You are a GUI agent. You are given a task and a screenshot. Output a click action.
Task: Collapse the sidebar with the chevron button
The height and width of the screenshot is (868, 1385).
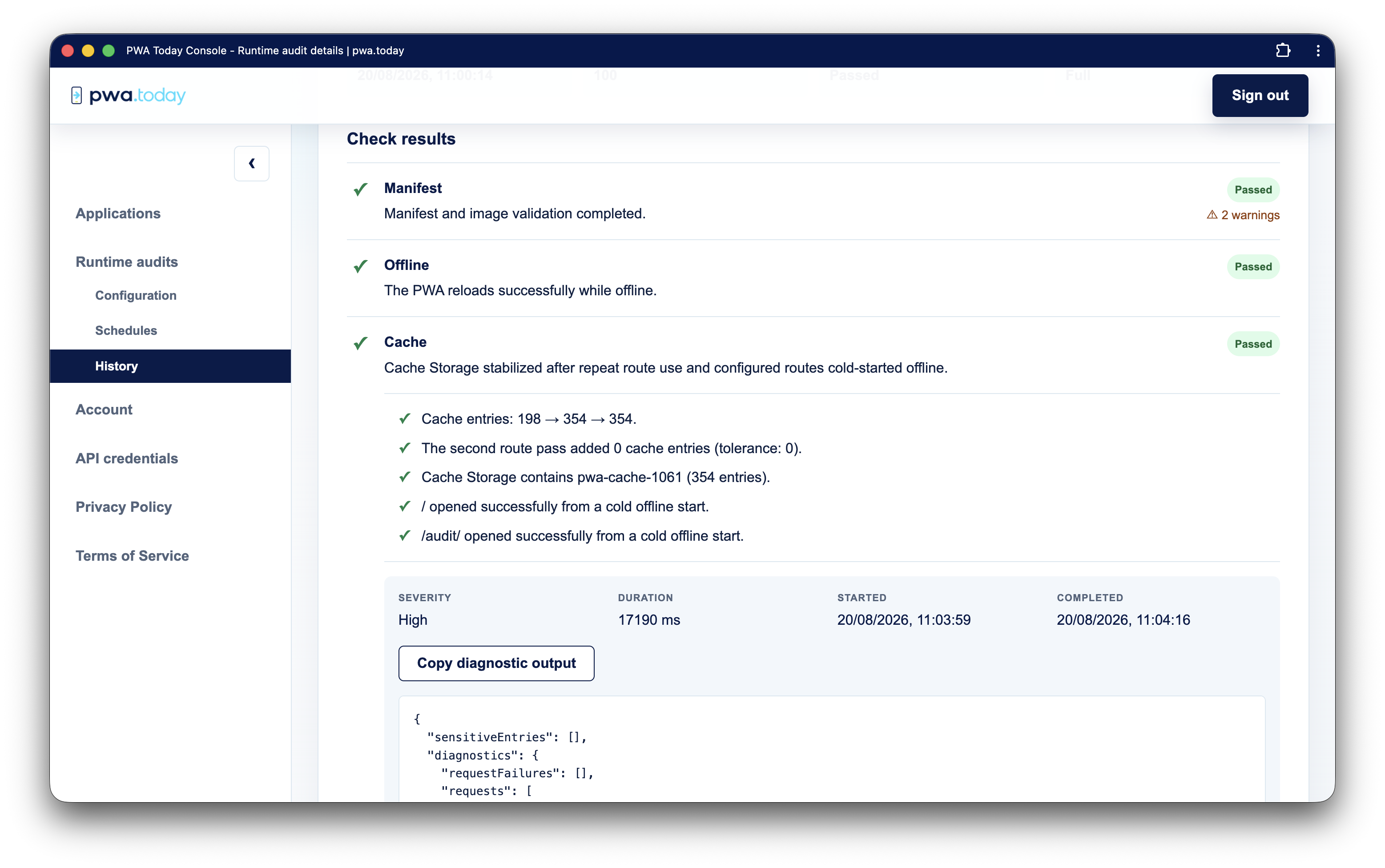251,164
